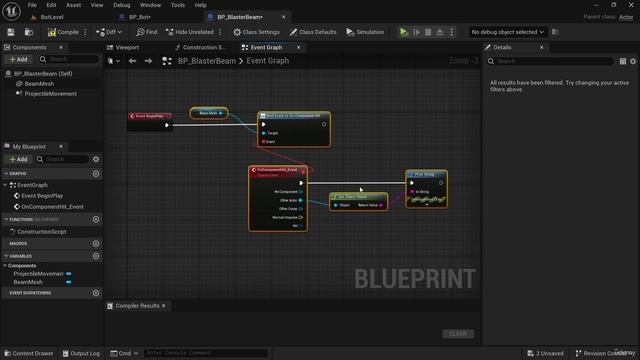Close the Event Graph tab
640x360 pixels.
pyautogui.click(x=298, y=47)
